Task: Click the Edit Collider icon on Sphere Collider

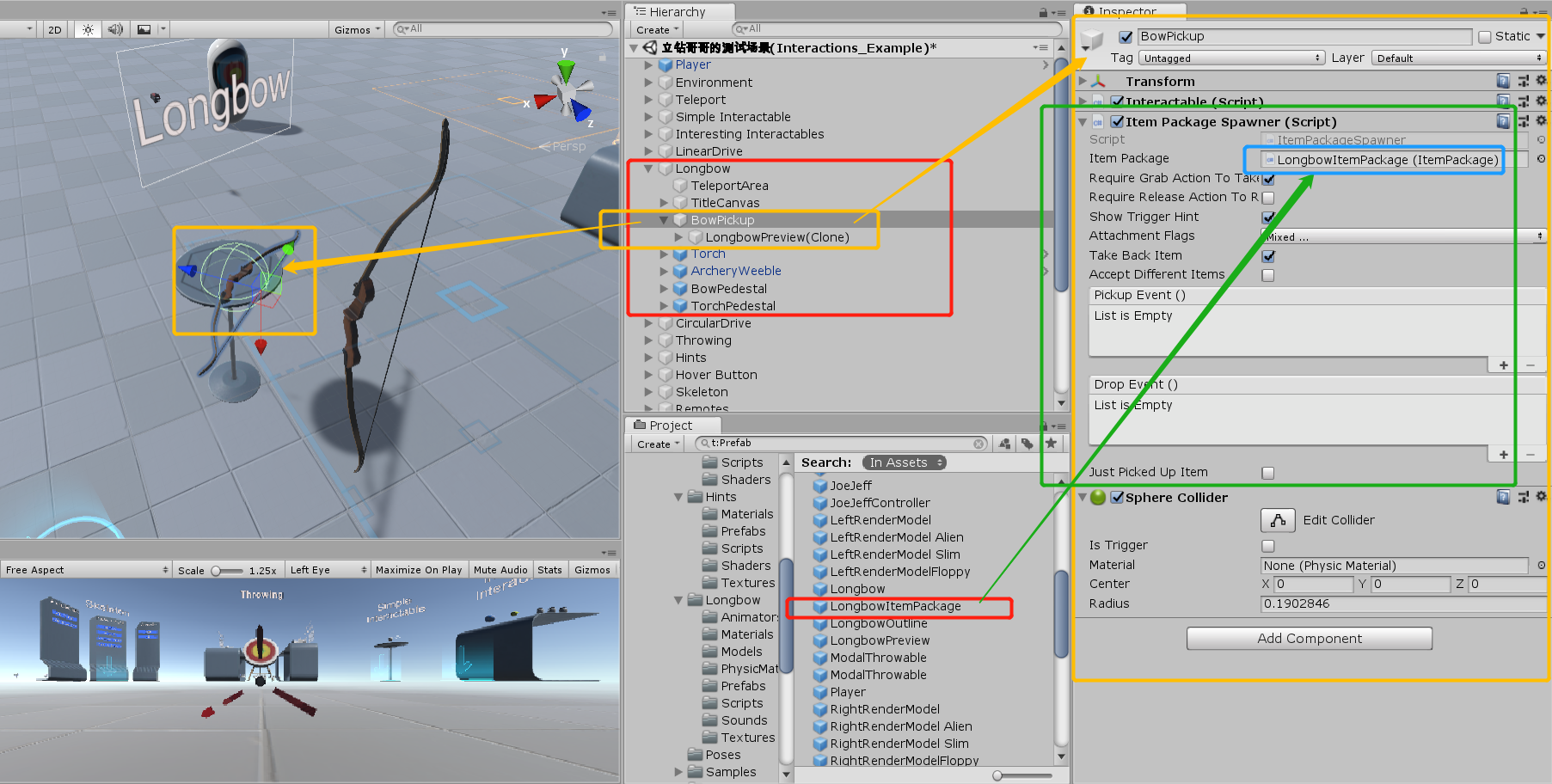Action: click(1278, 519)
